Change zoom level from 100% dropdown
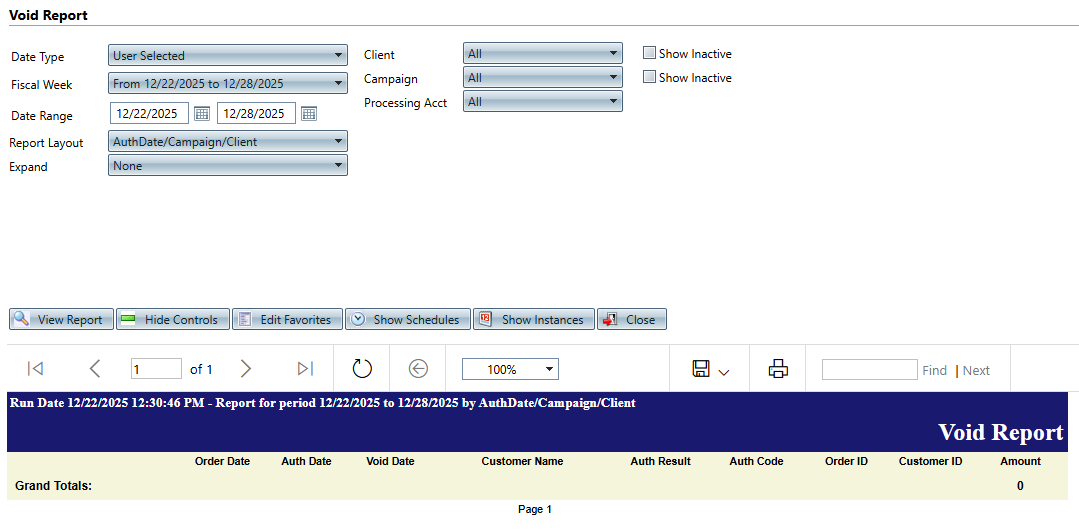Image resolution: width=1079 pixels, height=530 pixels. [510, 370]
